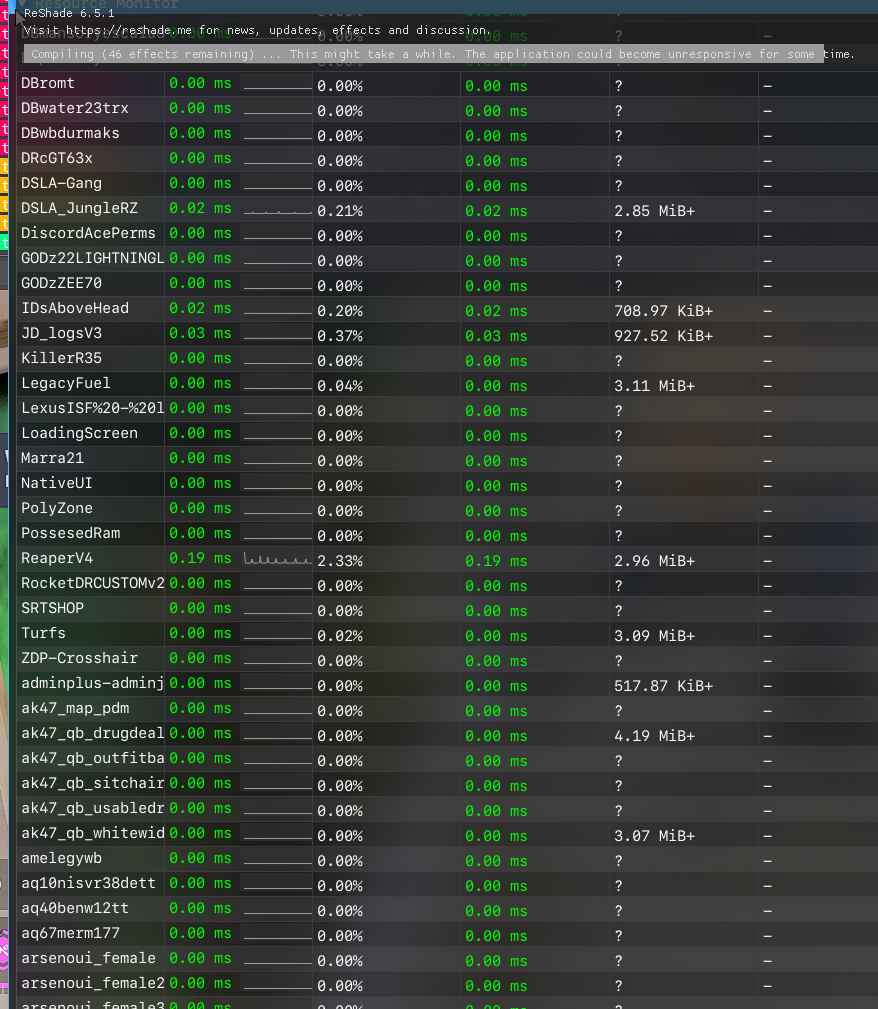Click the ak47_map_pdm resource name
The width and height of the screenshot is (878, 1009).
pos(75,709)
